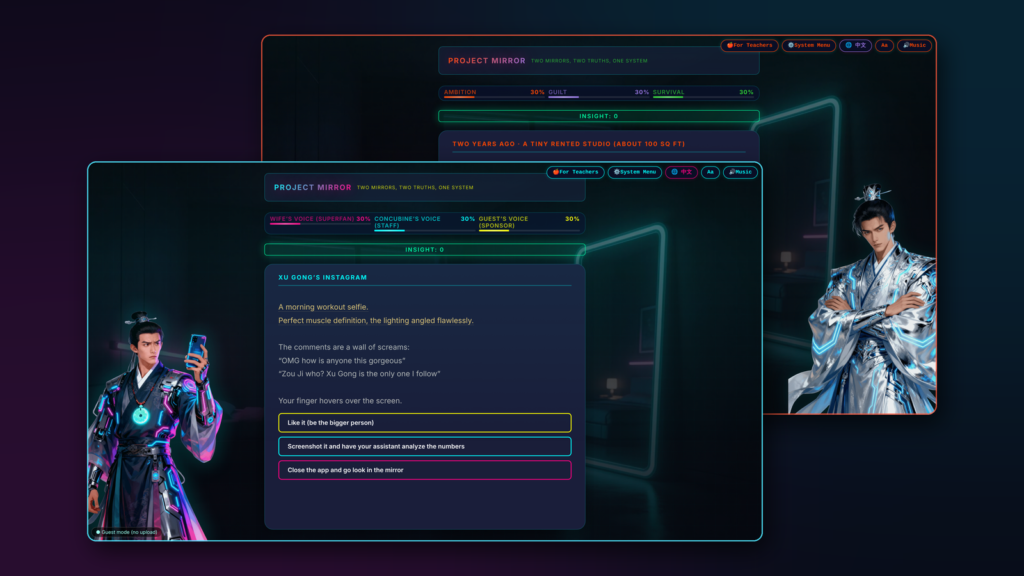Click the Aa font button in back window
This screenshot has width=1024, height=576.
[x=884, y=46]
